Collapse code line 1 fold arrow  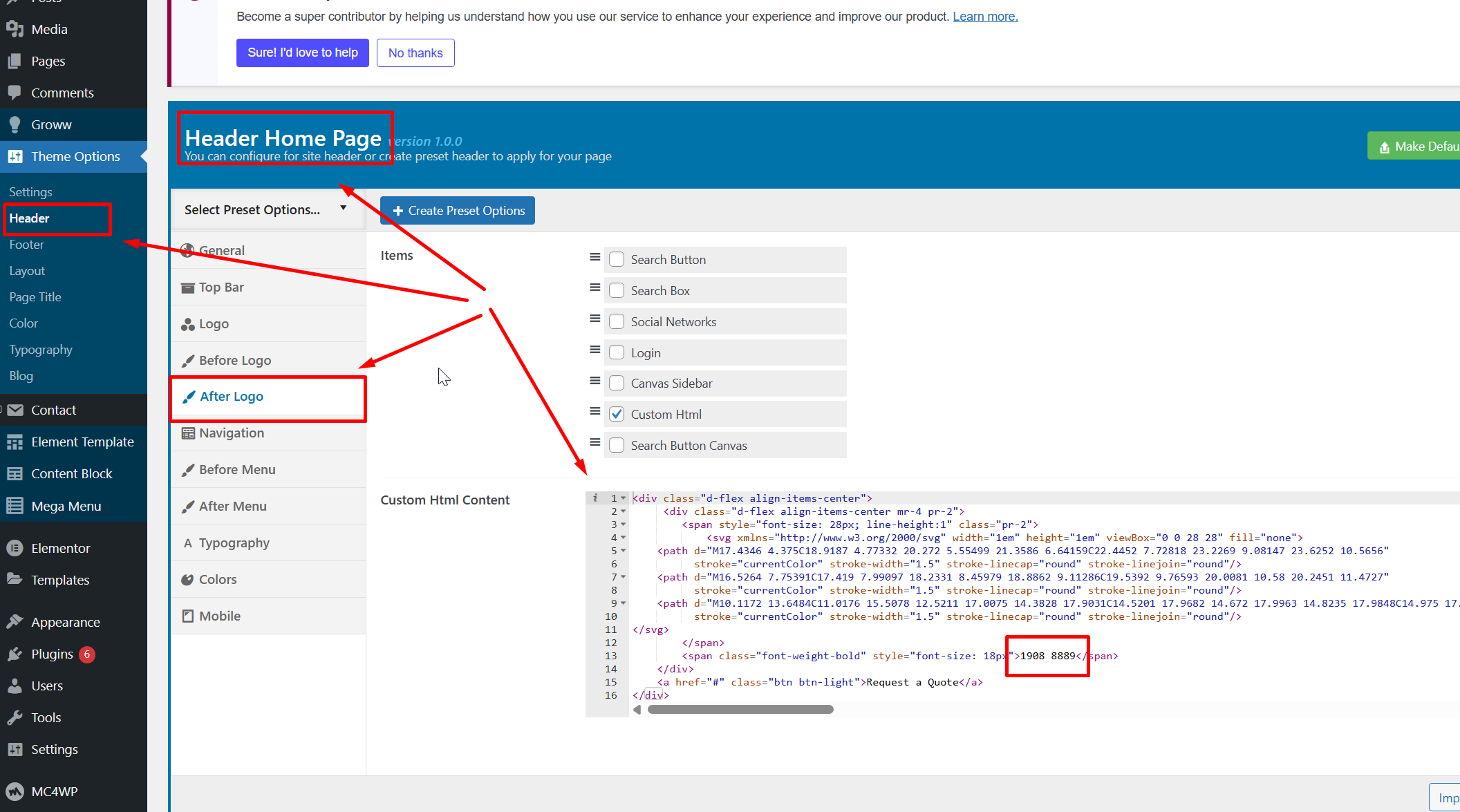[624, 498]
